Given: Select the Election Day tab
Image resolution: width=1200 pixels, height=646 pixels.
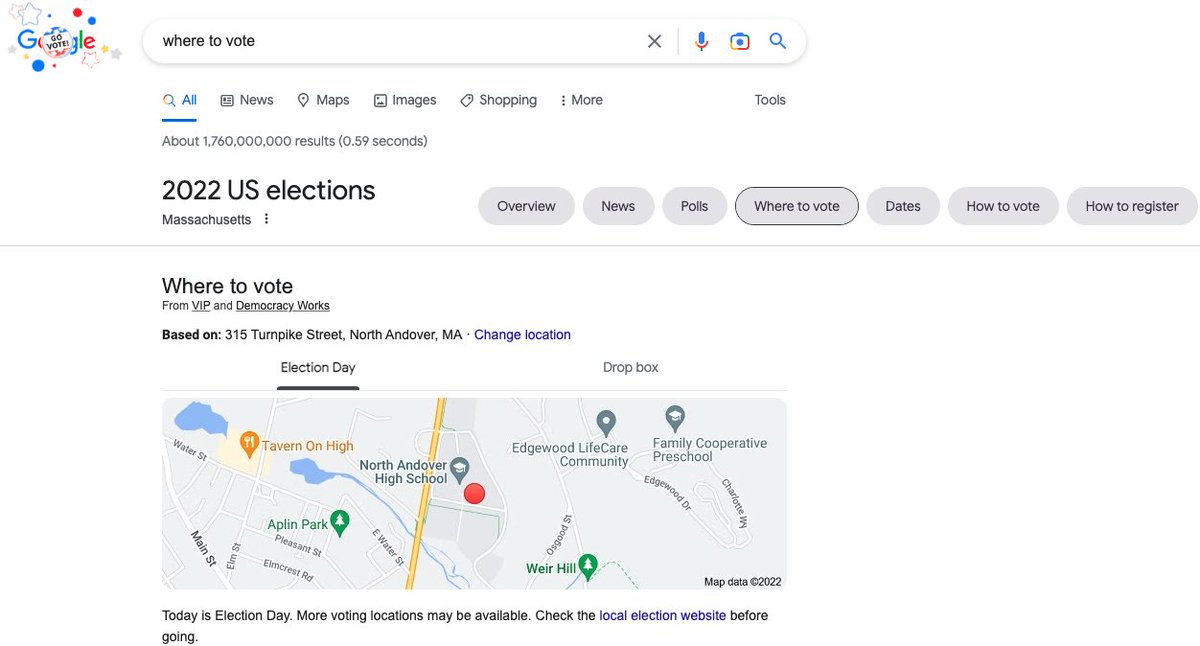Looking at the screenshot, I should 318,368.
